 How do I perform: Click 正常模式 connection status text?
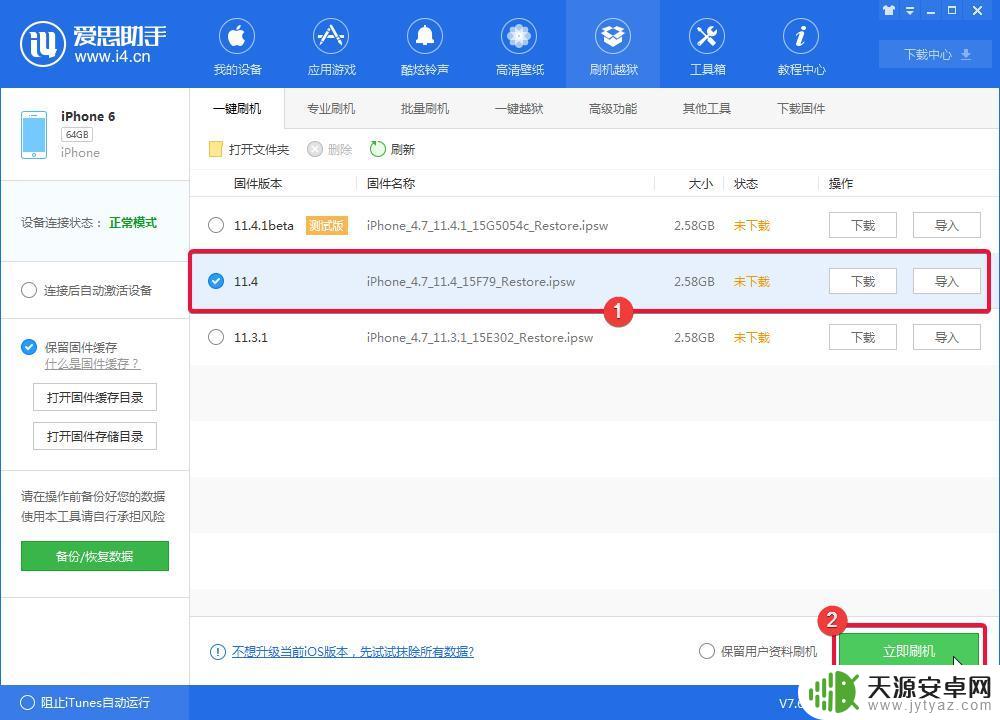133,223
